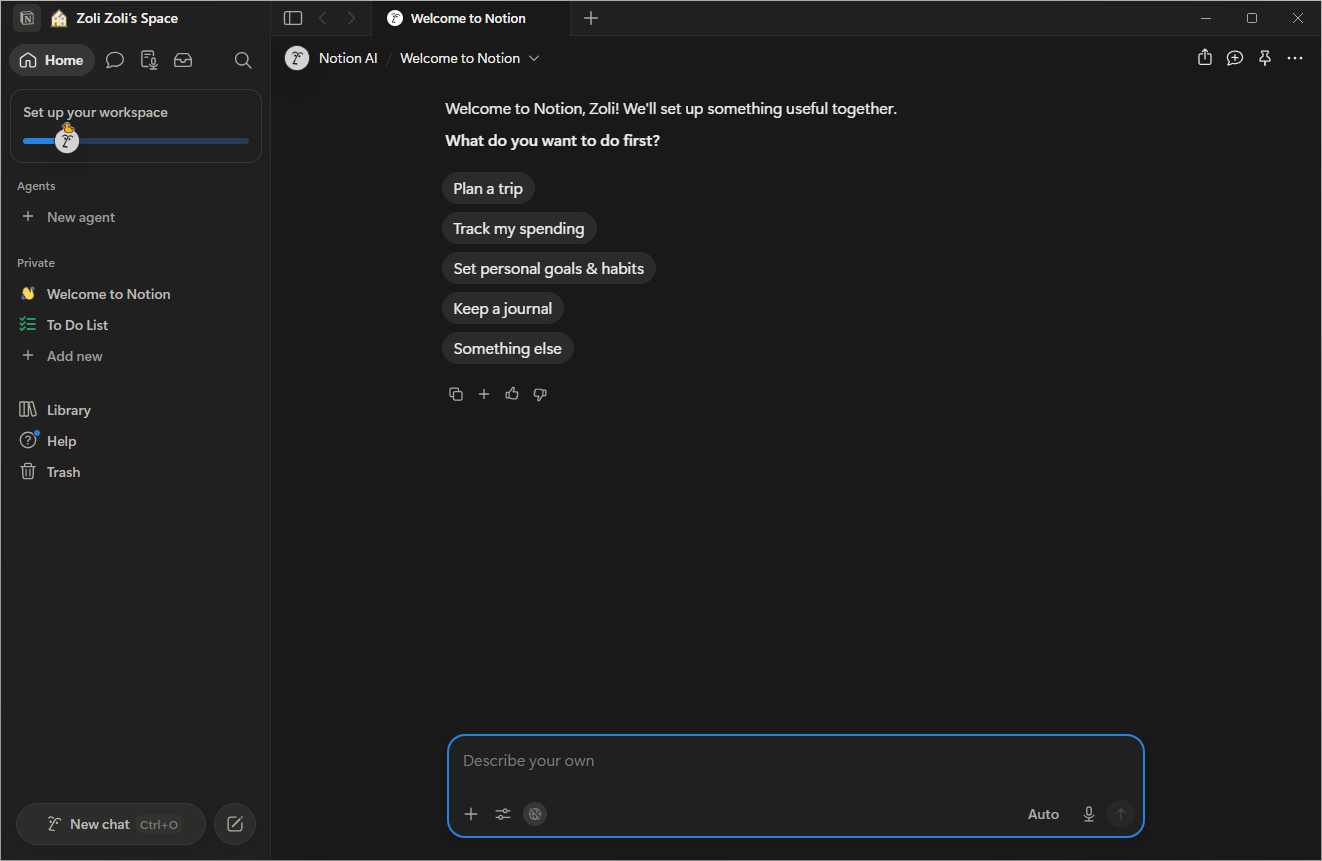1322x861 pixels.
Task: Copy the response with the copy icon
Action: (456, 394)
